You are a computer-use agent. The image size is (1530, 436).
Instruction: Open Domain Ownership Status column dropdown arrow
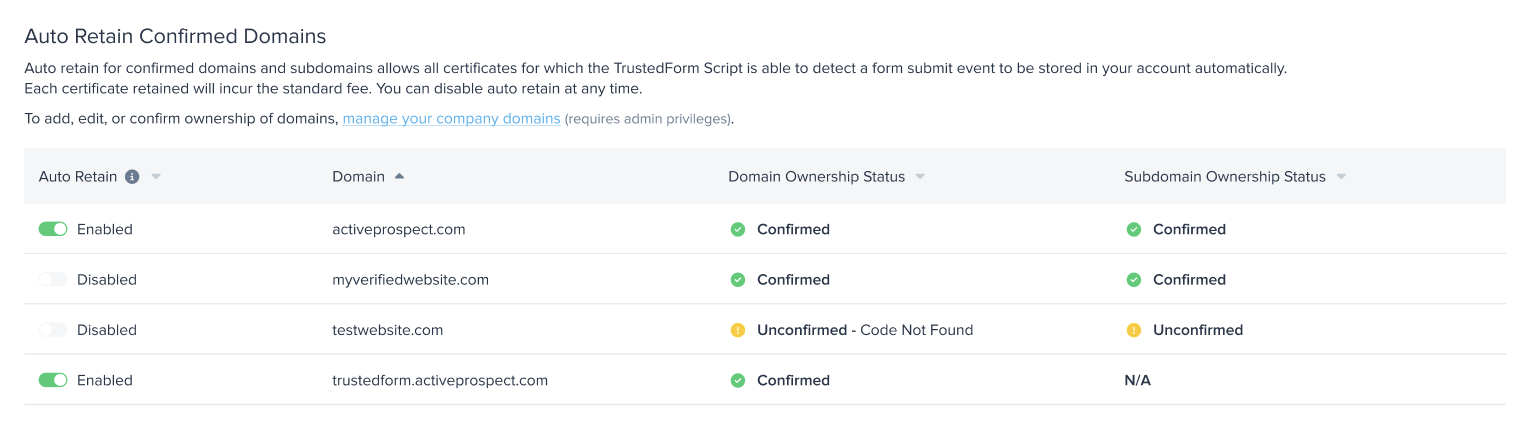pos(920,177)
